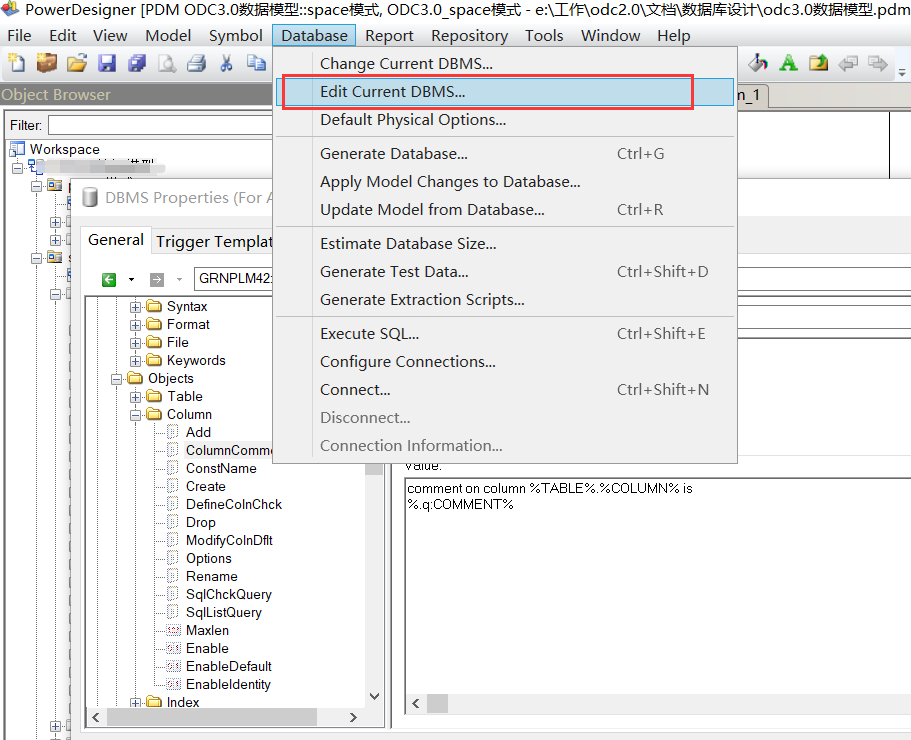Click the Print icon in the toolbar

point(196,62)
